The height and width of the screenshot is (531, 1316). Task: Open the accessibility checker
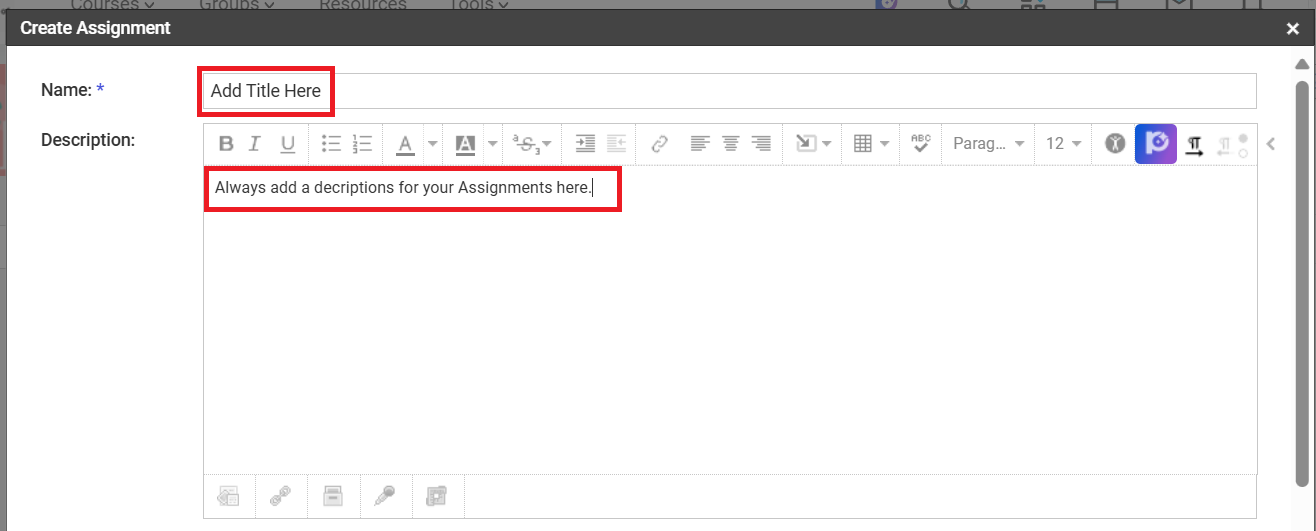pyautogui.click(x=1115, y=144)
